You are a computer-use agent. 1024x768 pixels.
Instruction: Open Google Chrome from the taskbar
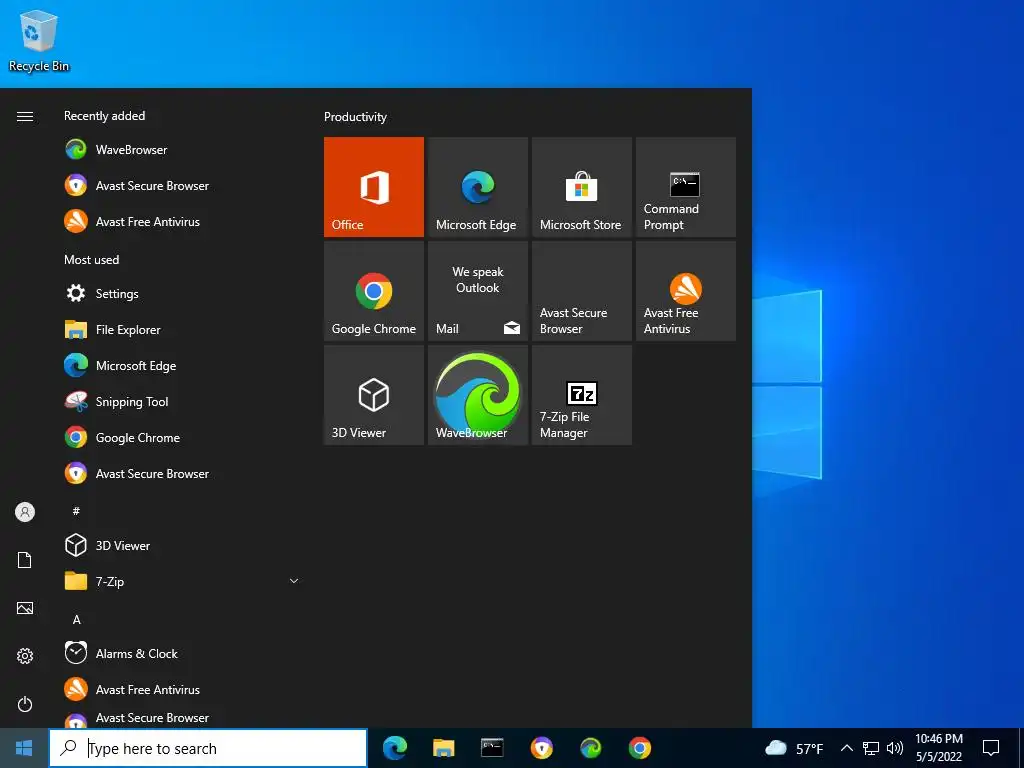click(x=640, y=748)
